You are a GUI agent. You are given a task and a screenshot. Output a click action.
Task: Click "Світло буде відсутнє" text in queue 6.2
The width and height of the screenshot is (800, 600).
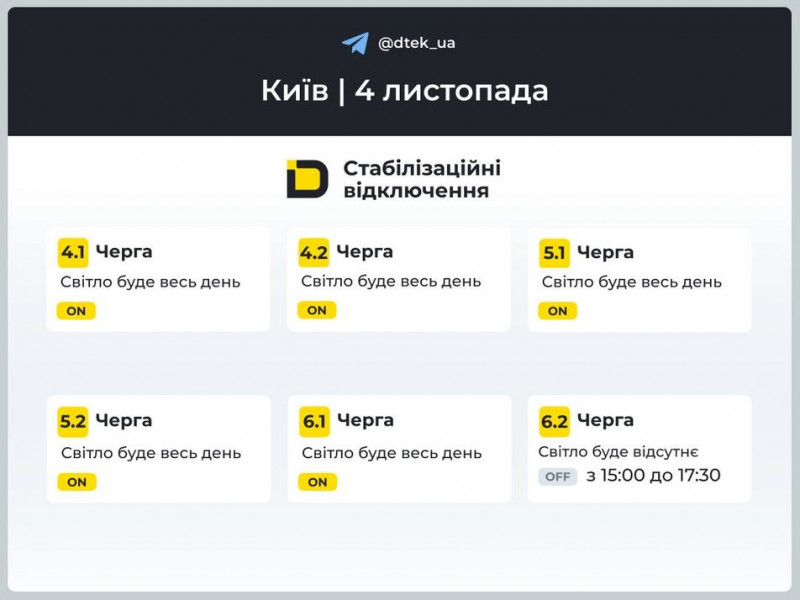618,453
